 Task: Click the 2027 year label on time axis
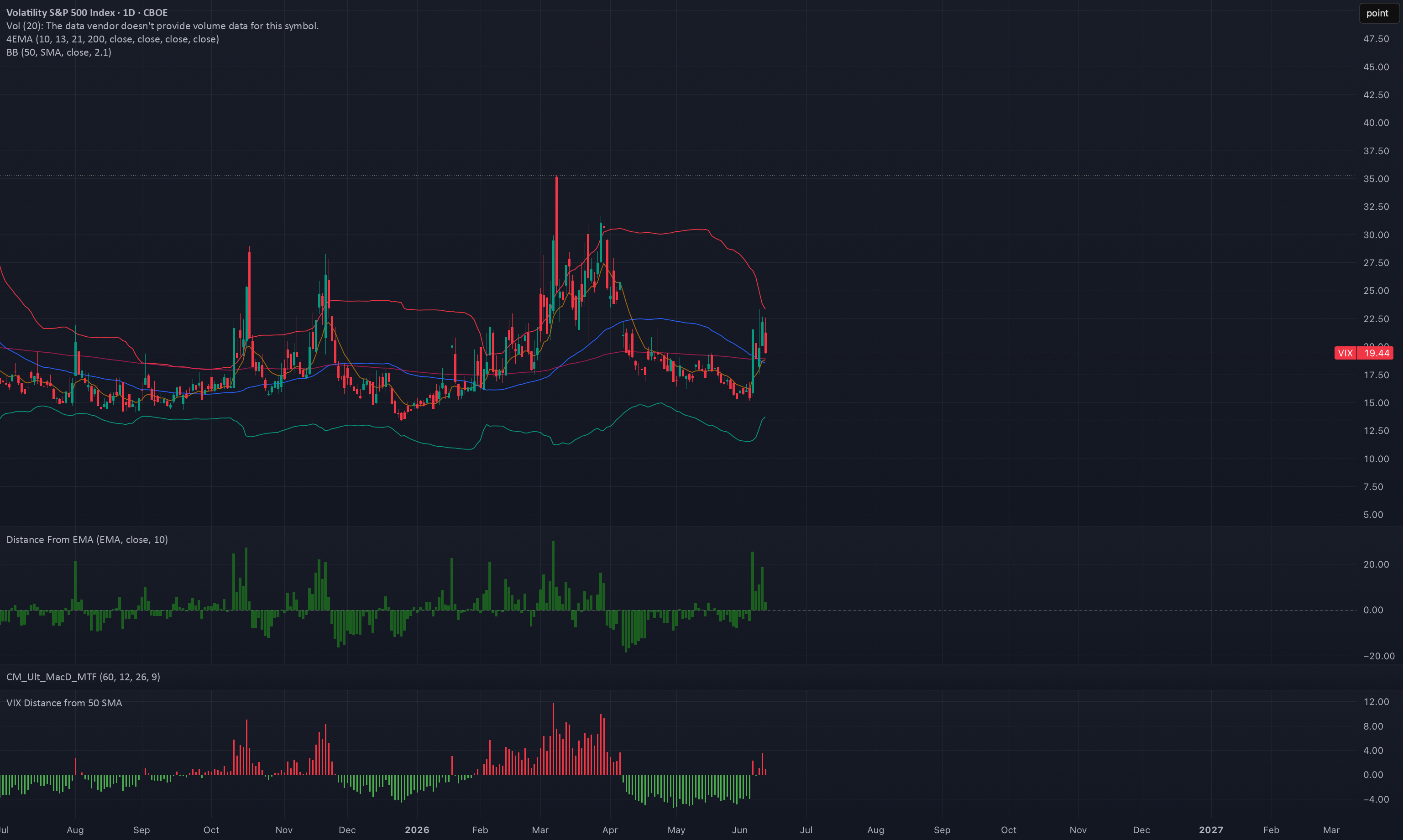point(1211,830)
